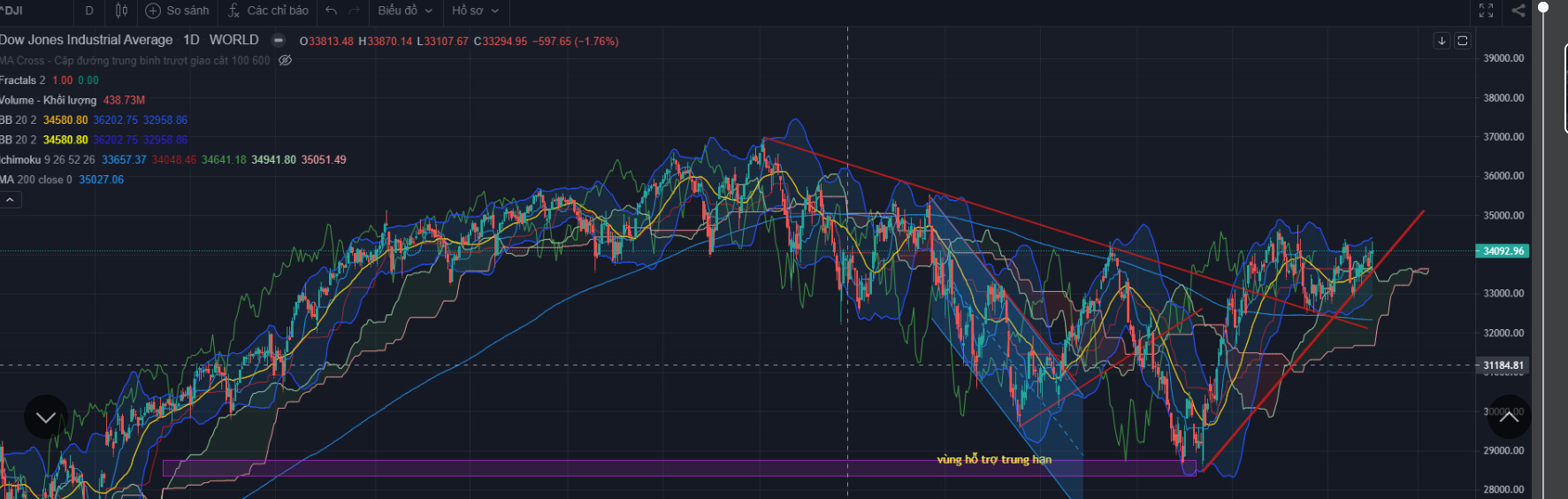Select the D timeframe interval
The height and width of the screenshot is (499, 1568).
click(x=89, y=11)
